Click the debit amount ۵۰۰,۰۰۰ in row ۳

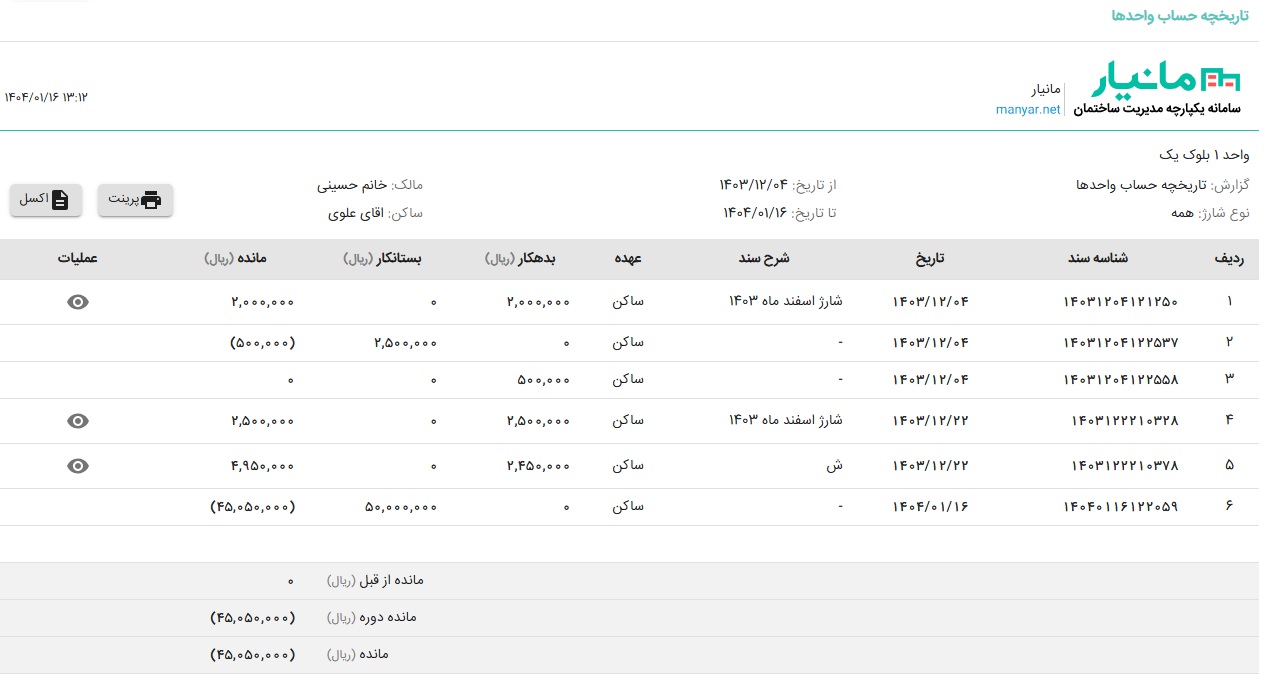tap(544, 380)
